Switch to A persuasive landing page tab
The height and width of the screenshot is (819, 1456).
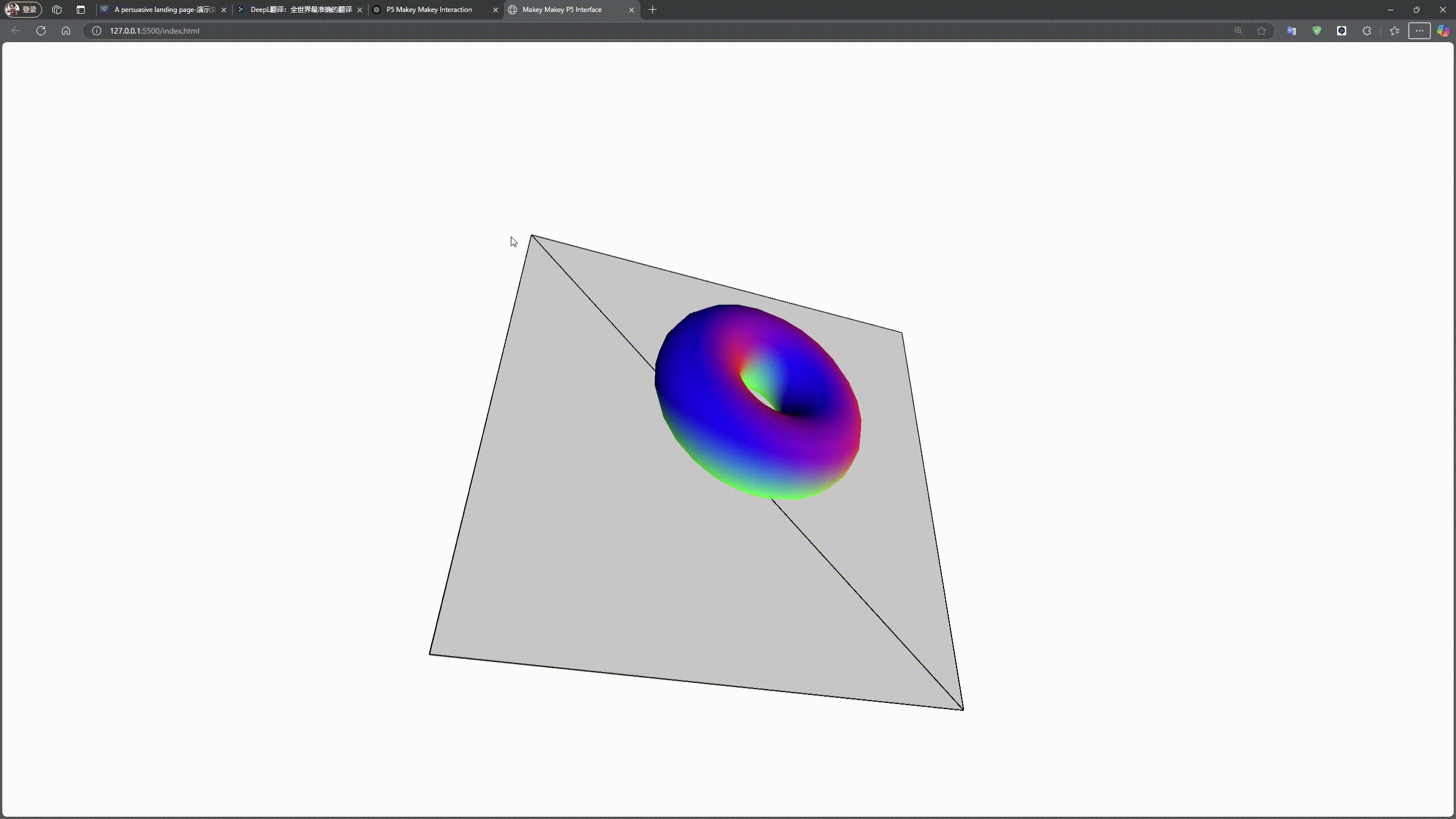point(164,10)
